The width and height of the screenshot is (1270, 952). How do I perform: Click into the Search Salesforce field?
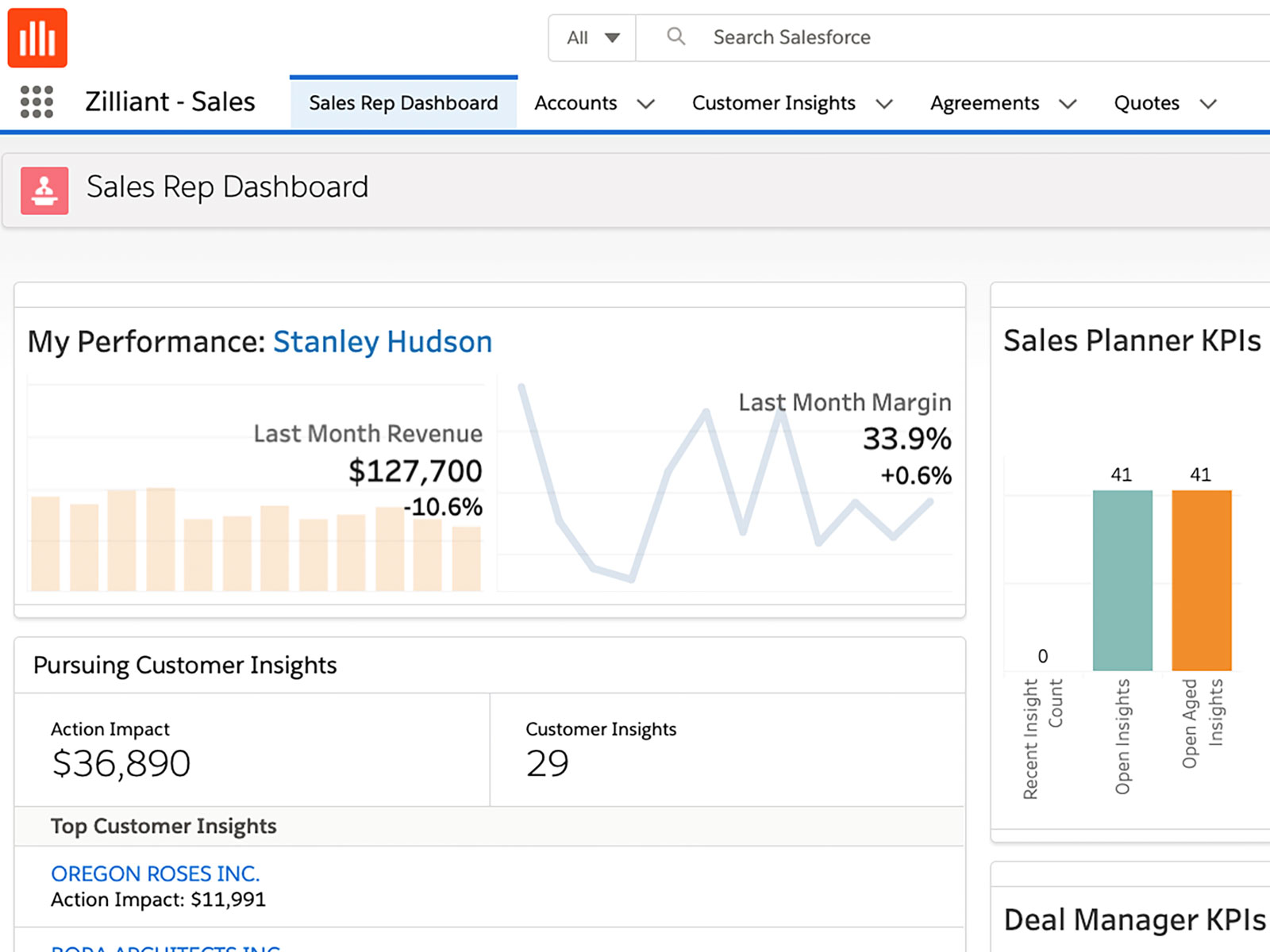tap(952, 37)
